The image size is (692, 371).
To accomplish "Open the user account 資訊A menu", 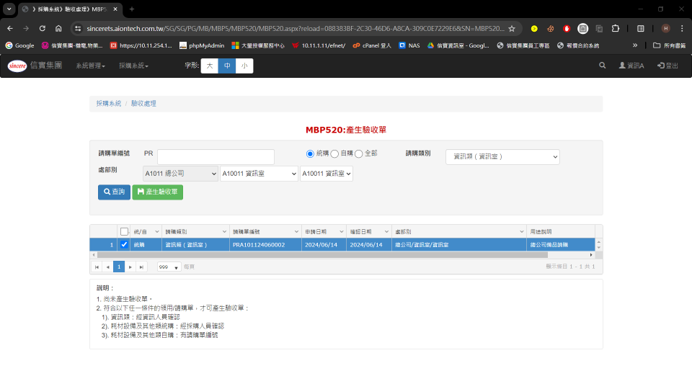I will 632,66.
